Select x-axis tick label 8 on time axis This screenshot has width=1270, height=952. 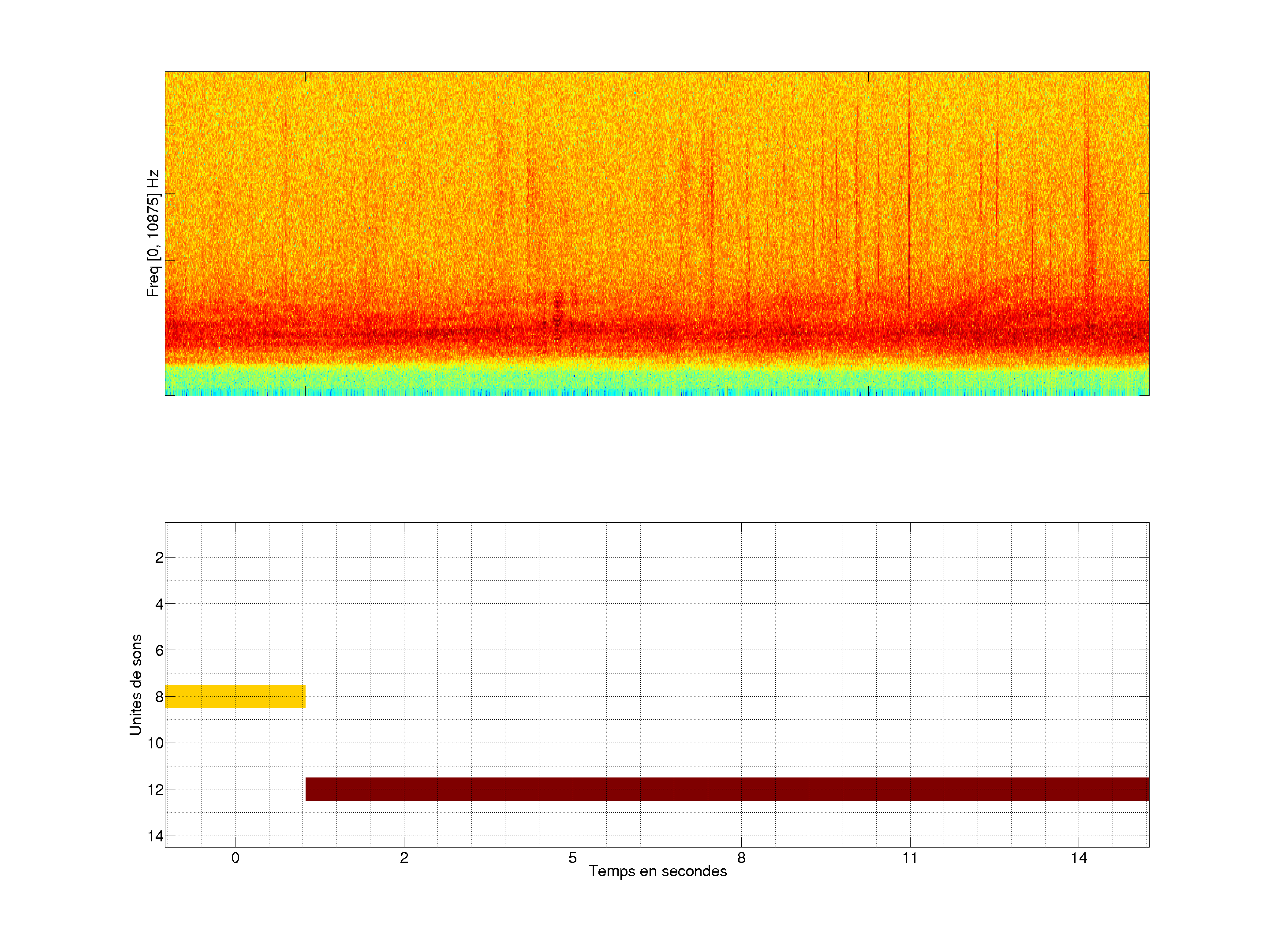click(x=741, y=858)
